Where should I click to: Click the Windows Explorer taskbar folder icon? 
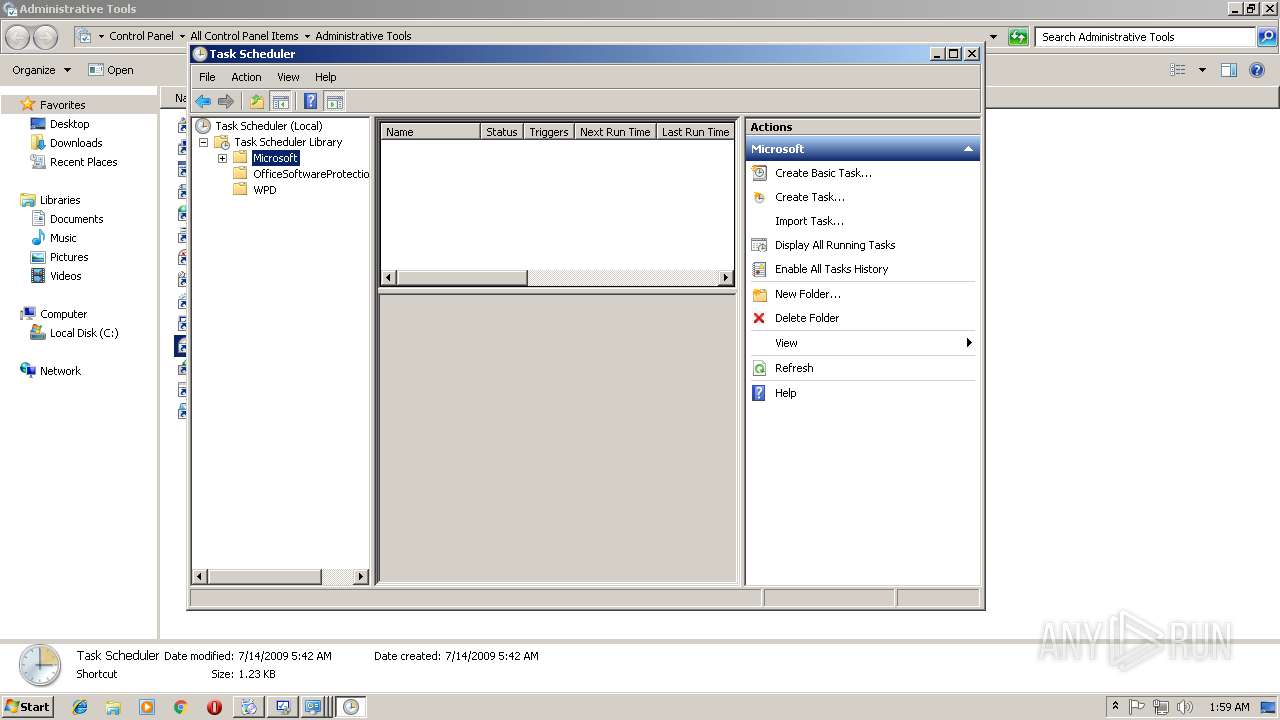pos(113,707)
